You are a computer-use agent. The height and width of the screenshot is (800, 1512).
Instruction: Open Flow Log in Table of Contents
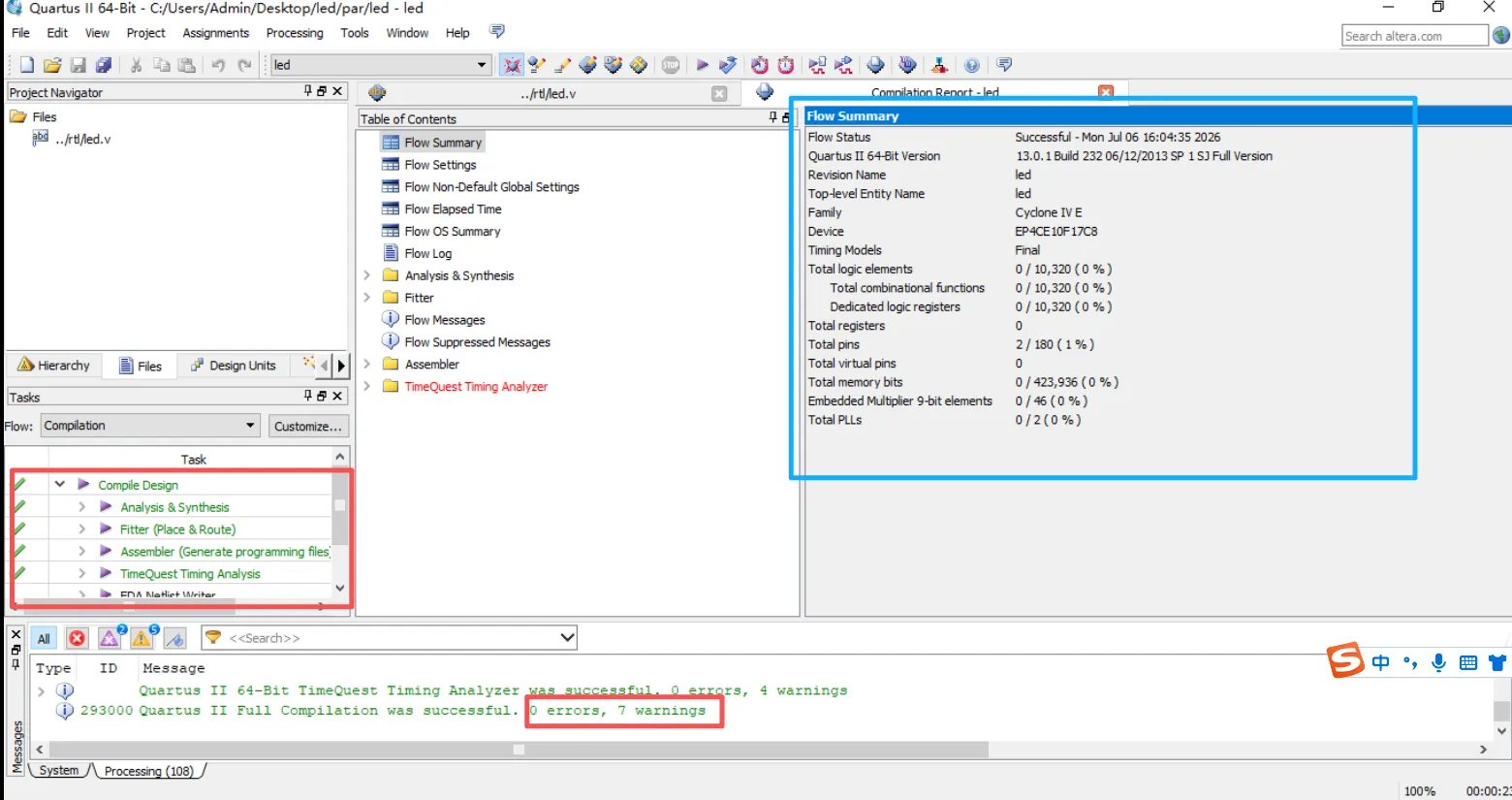point(427,253)
